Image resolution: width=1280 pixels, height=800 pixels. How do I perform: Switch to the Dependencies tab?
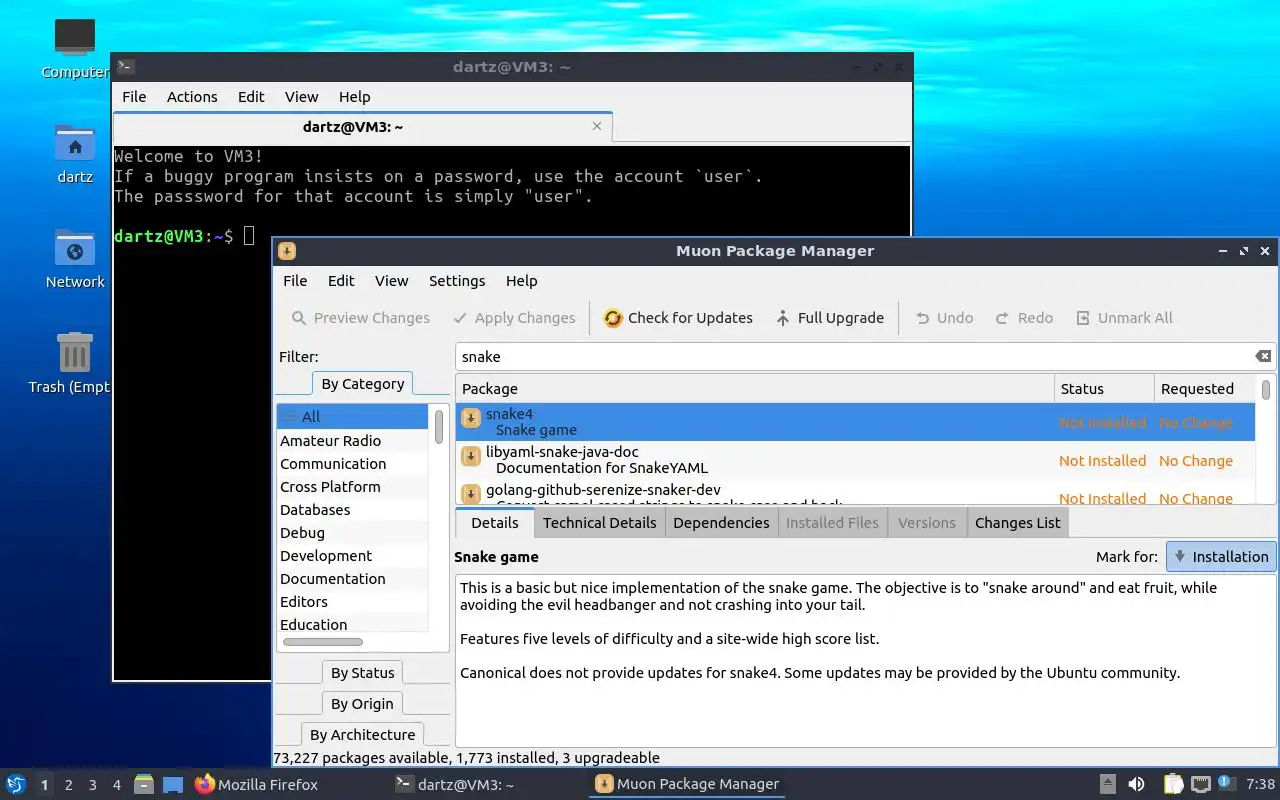[721, 523]
